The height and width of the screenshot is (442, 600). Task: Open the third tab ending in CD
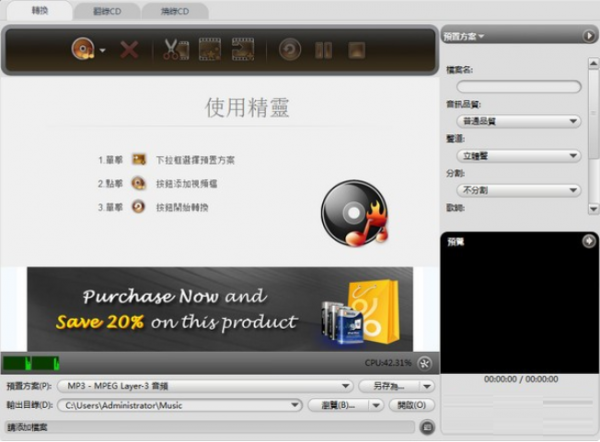[175, 11]
